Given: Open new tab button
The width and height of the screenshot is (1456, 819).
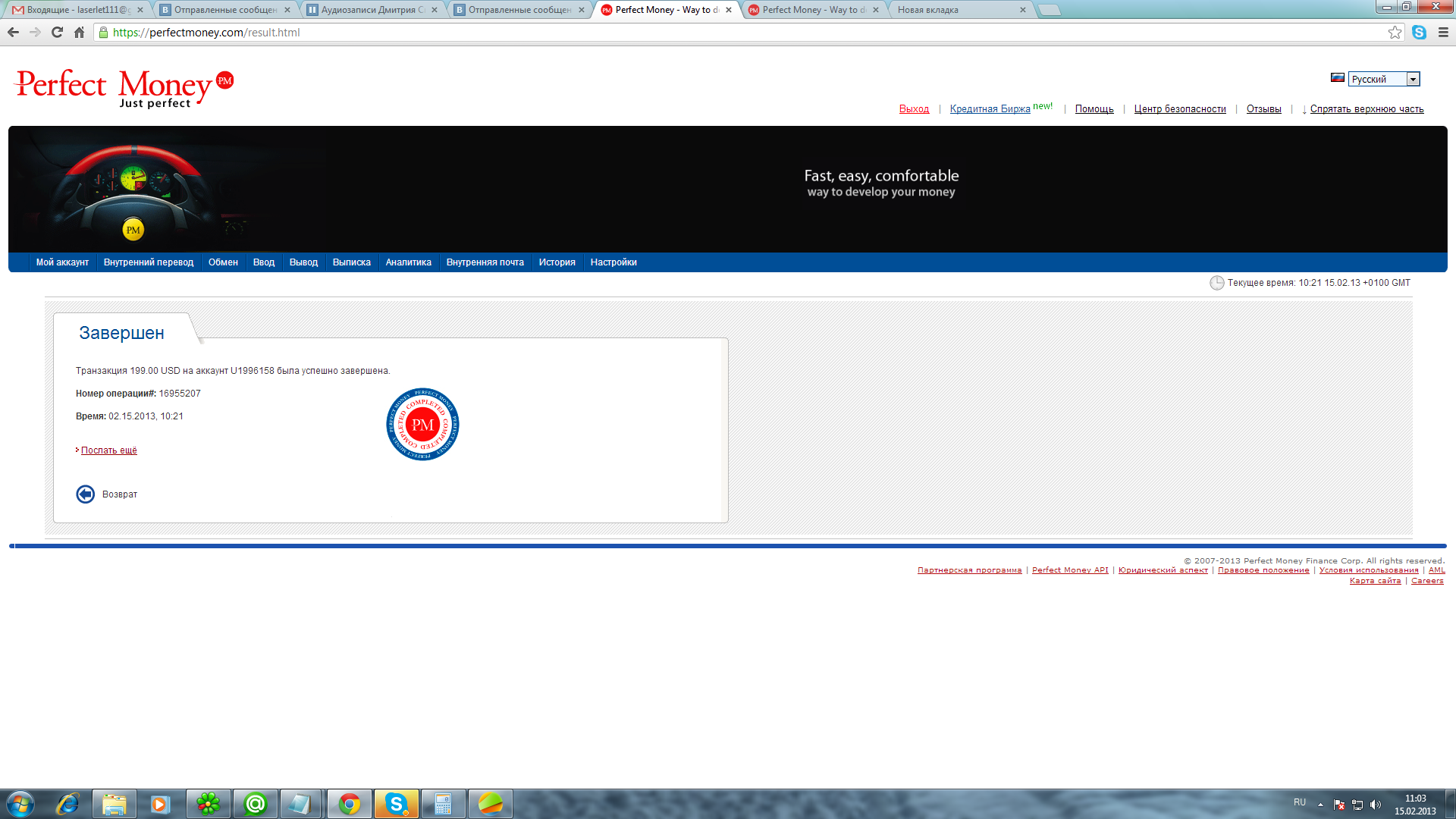Looking at the screenshot, I should (x=1050, y=10).
